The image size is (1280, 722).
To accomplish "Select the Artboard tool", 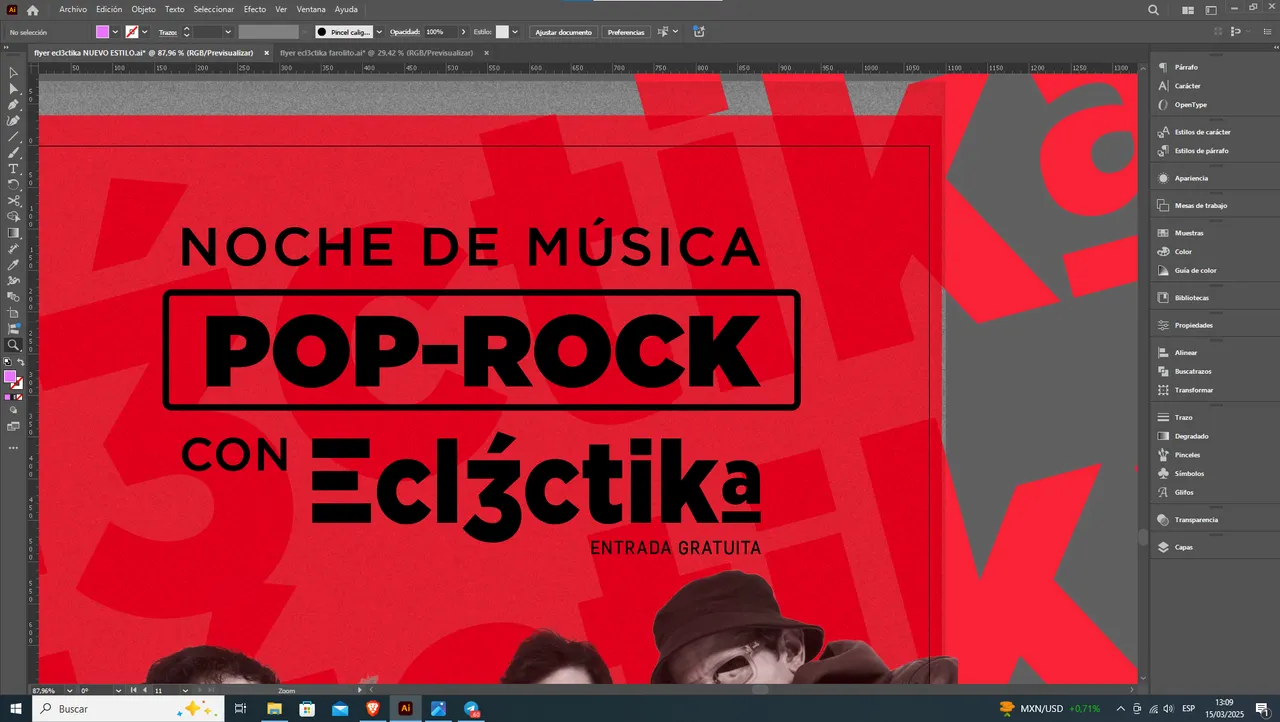I will [x=13, y=313].
